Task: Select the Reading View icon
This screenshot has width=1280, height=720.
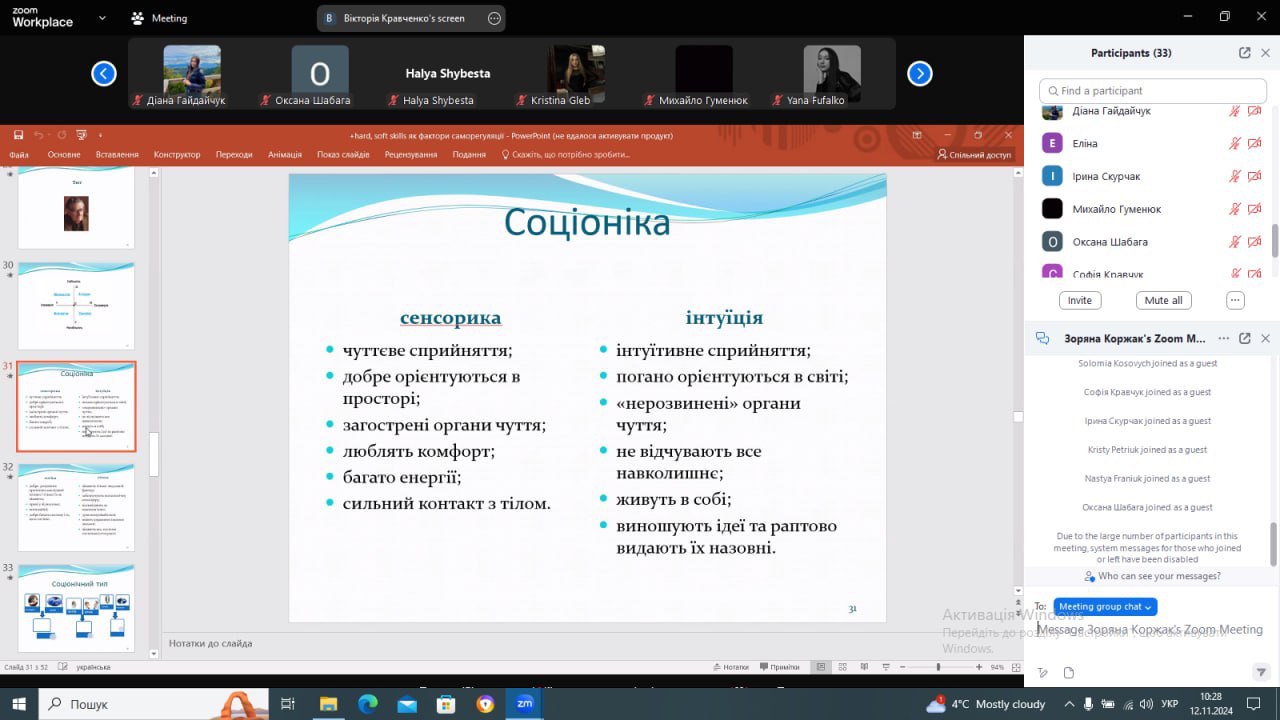Action: click(x=863, y=666)
